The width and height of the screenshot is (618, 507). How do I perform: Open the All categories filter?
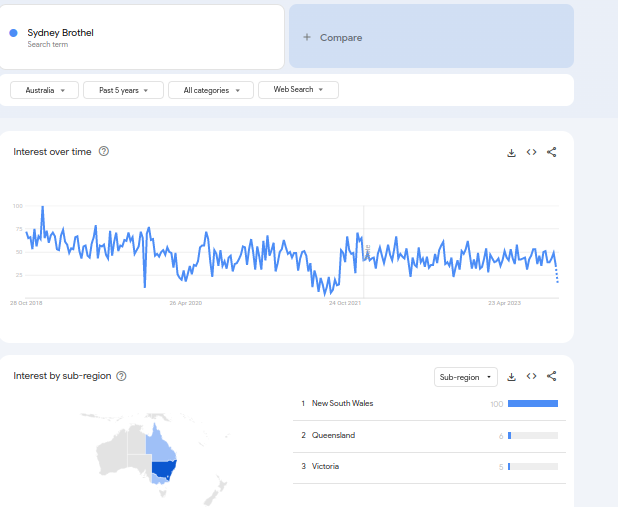211,90
